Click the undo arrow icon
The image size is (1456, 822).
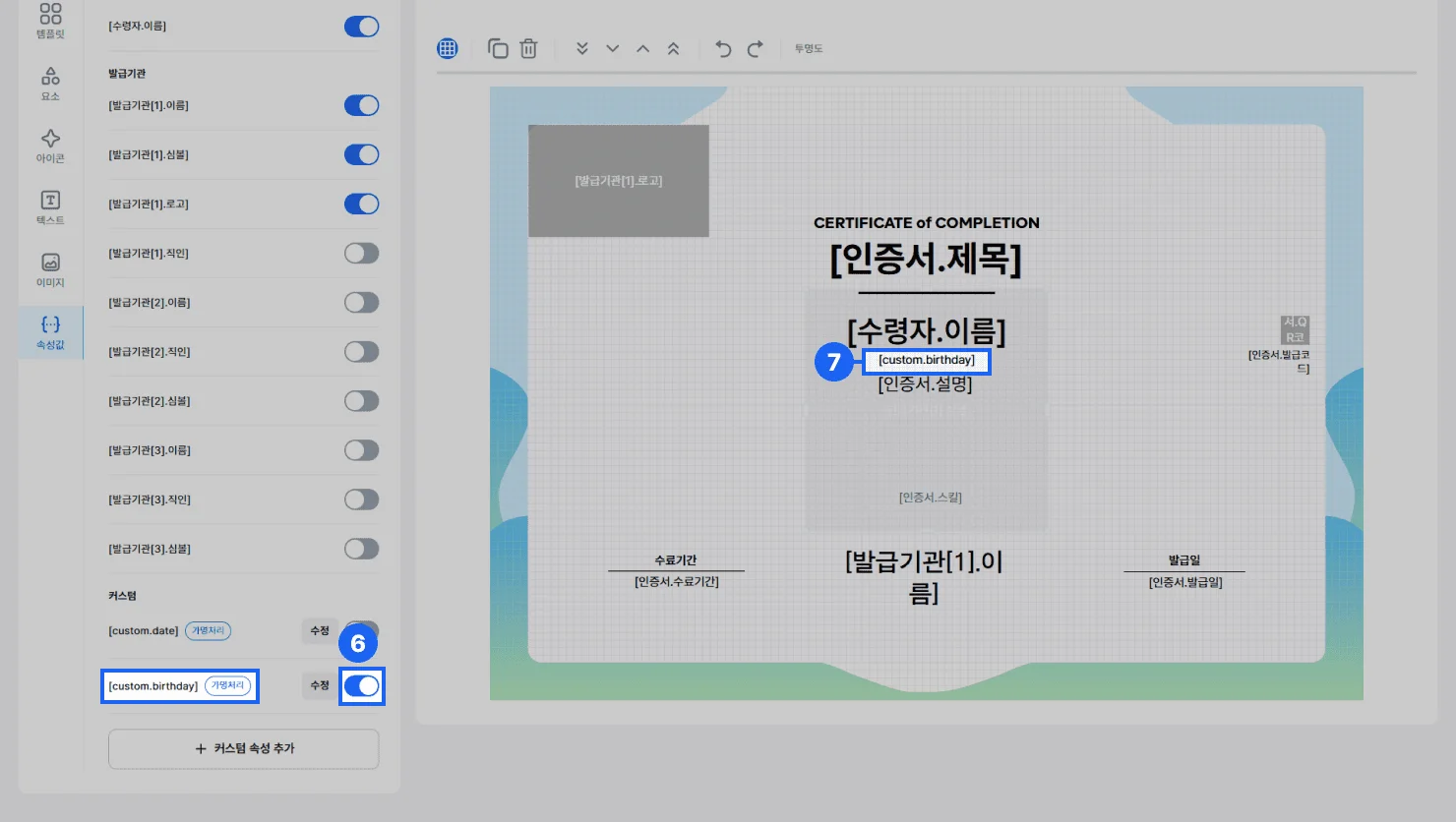click(x=723, y=48)
